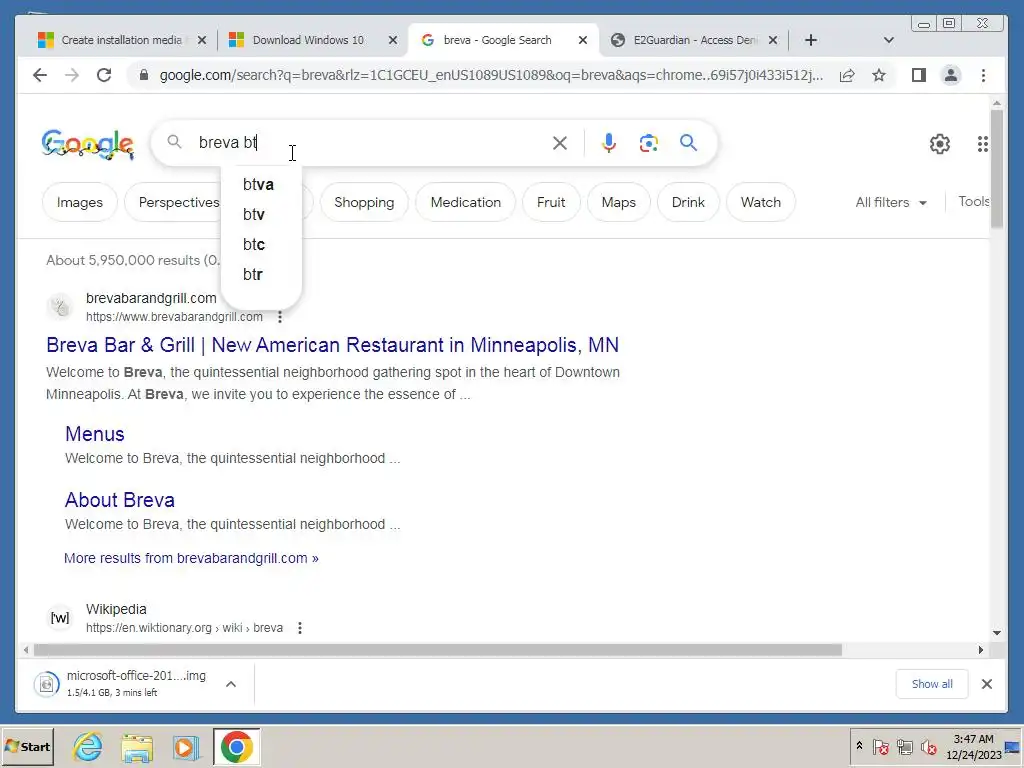The height and width of the screenshot is (768, 1024).
Task: Start voice search with microphone
Action: (x=609, y=142)
